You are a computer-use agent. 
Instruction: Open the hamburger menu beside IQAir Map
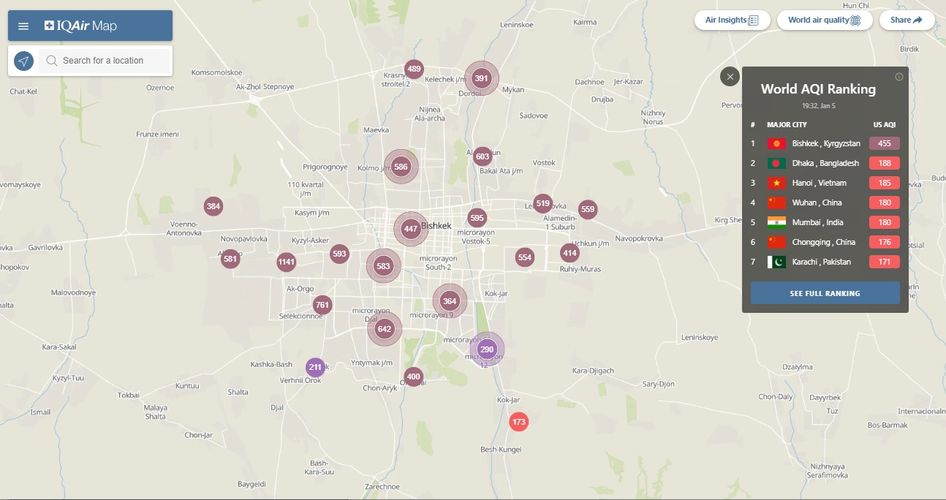click(23, 26)
